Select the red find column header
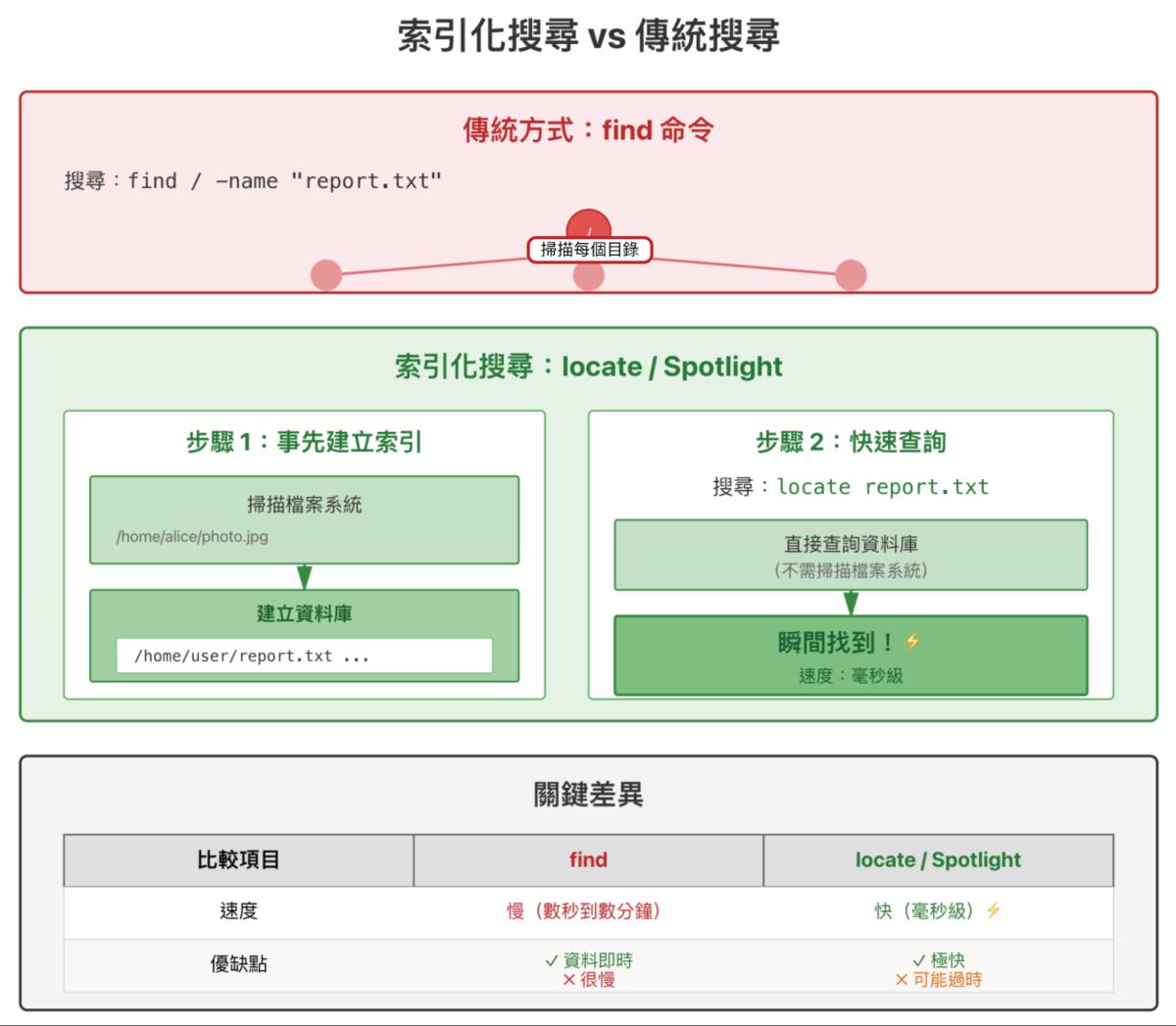 588,860
